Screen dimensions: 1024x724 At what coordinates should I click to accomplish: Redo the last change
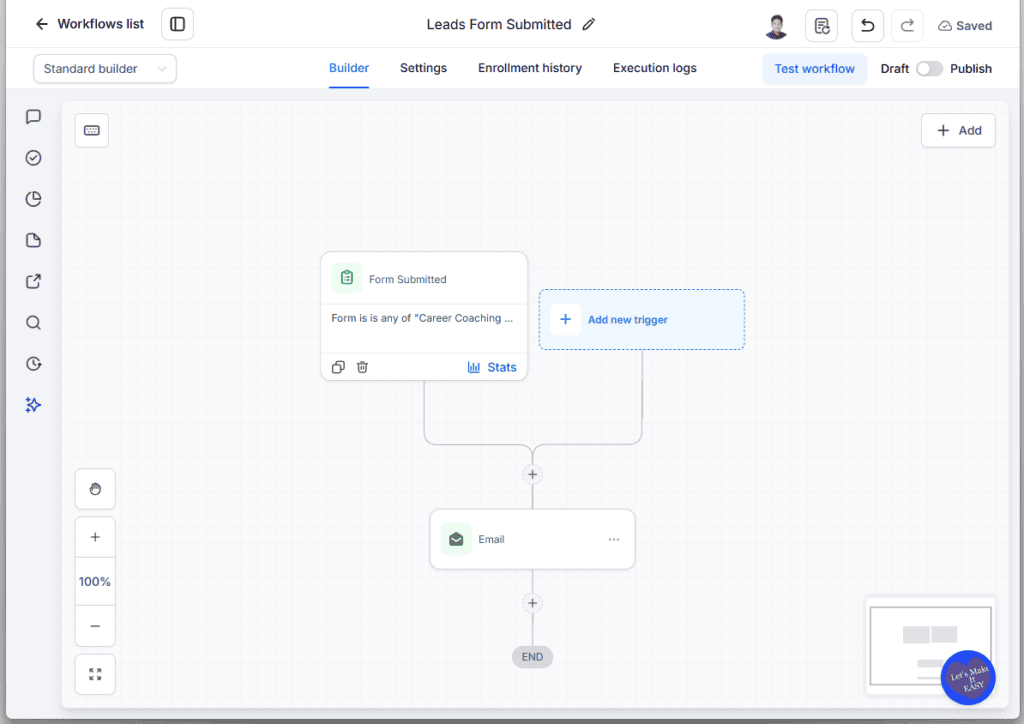(x=907, y=26)
